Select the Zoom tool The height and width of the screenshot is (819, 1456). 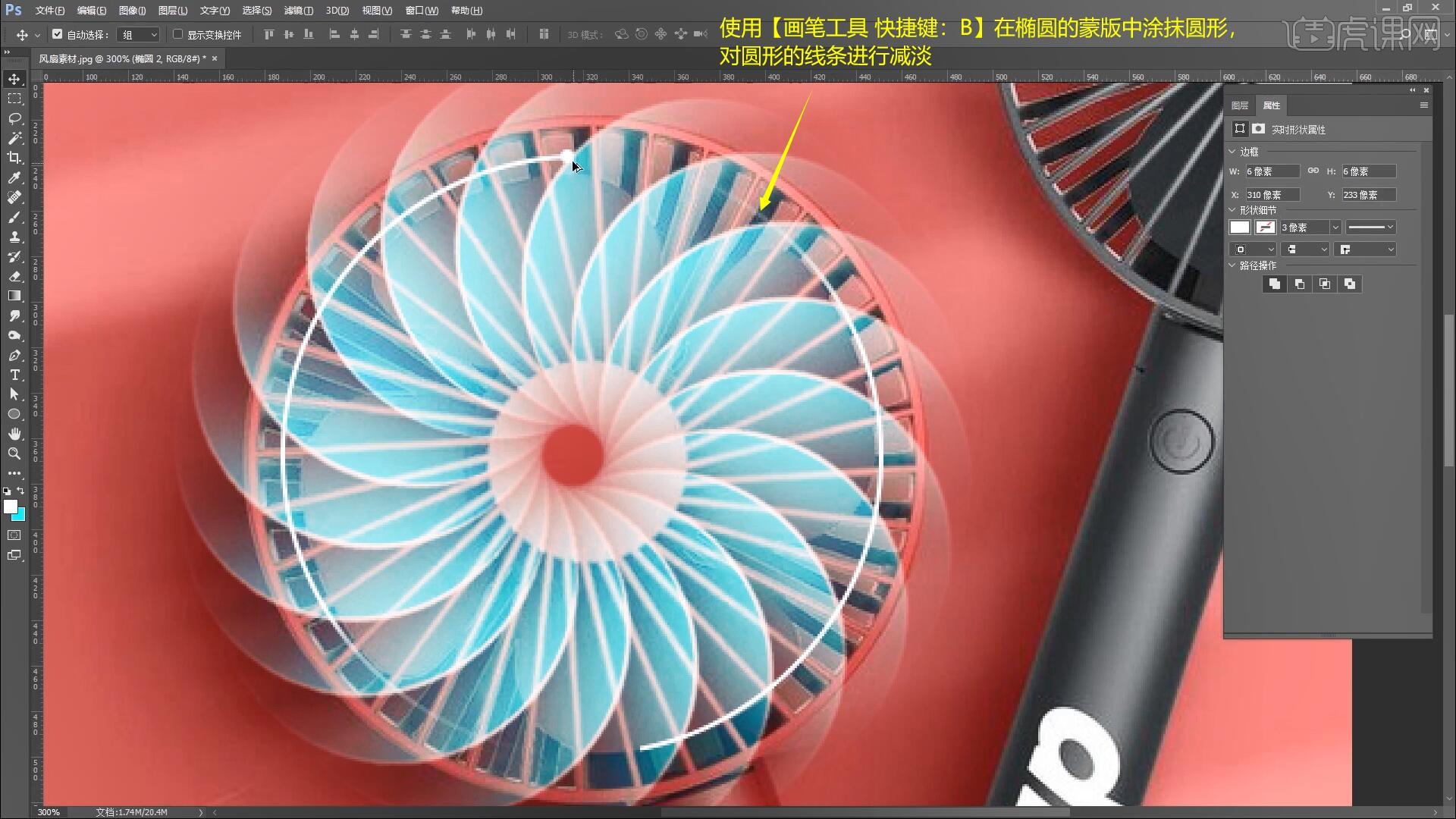[x=14, y=453]
